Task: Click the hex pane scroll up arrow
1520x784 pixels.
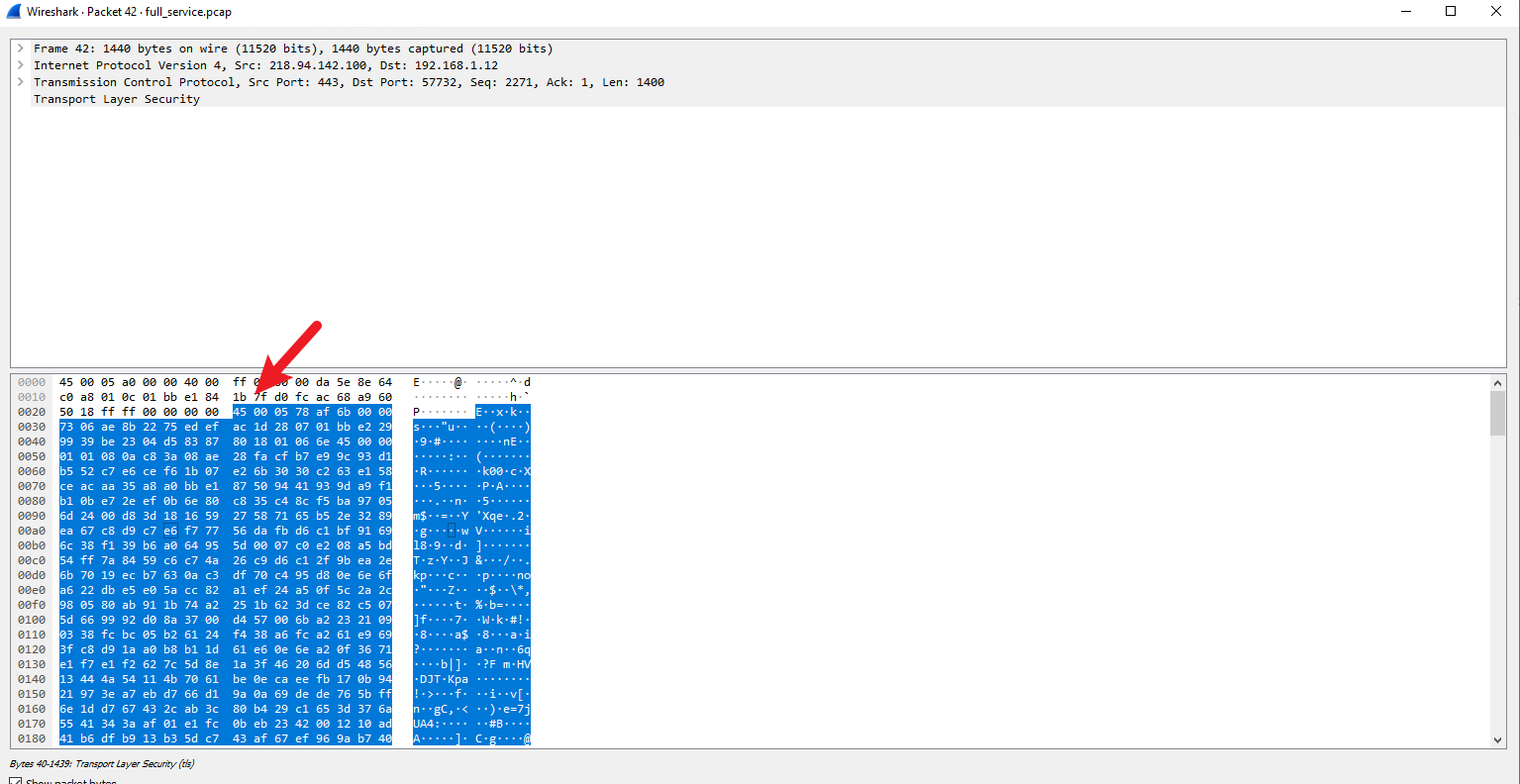Action: 1497,383
